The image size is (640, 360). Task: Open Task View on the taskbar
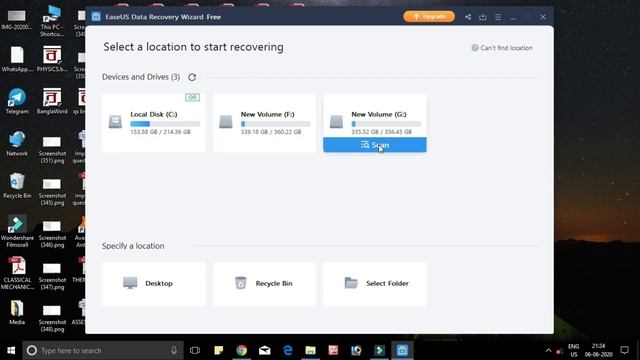coord(195,350)
